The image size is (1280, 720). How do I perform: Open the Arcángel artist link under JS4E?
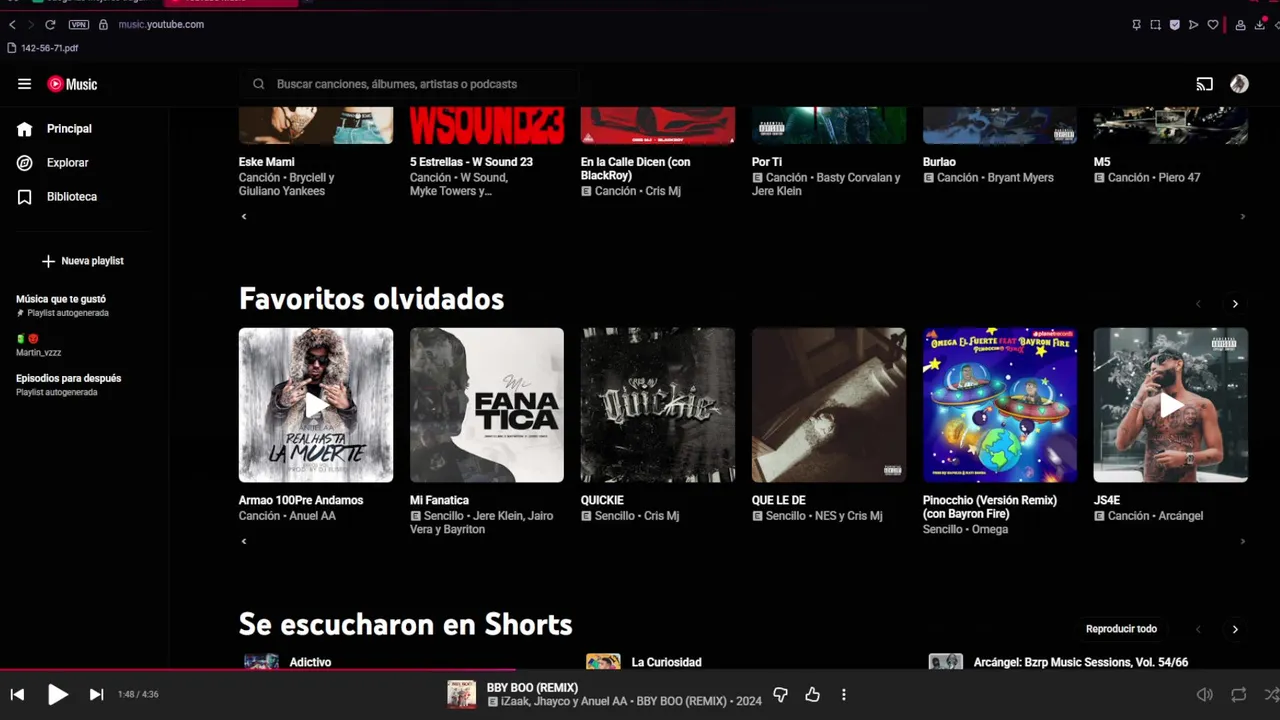(x=1179, y=516)
